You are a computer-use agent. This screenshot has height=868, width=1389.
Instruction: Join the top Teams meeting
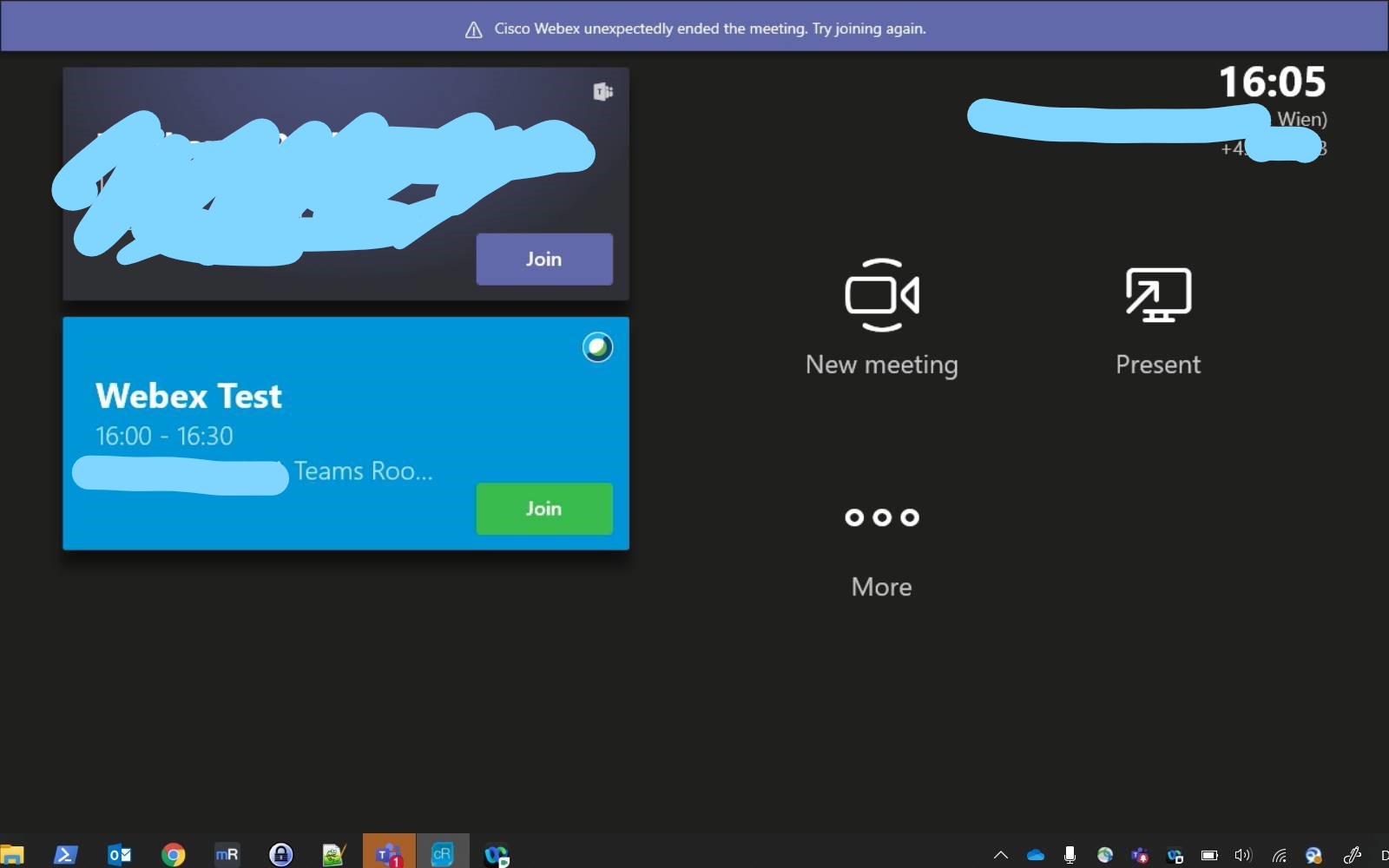(x=543, y=259)
